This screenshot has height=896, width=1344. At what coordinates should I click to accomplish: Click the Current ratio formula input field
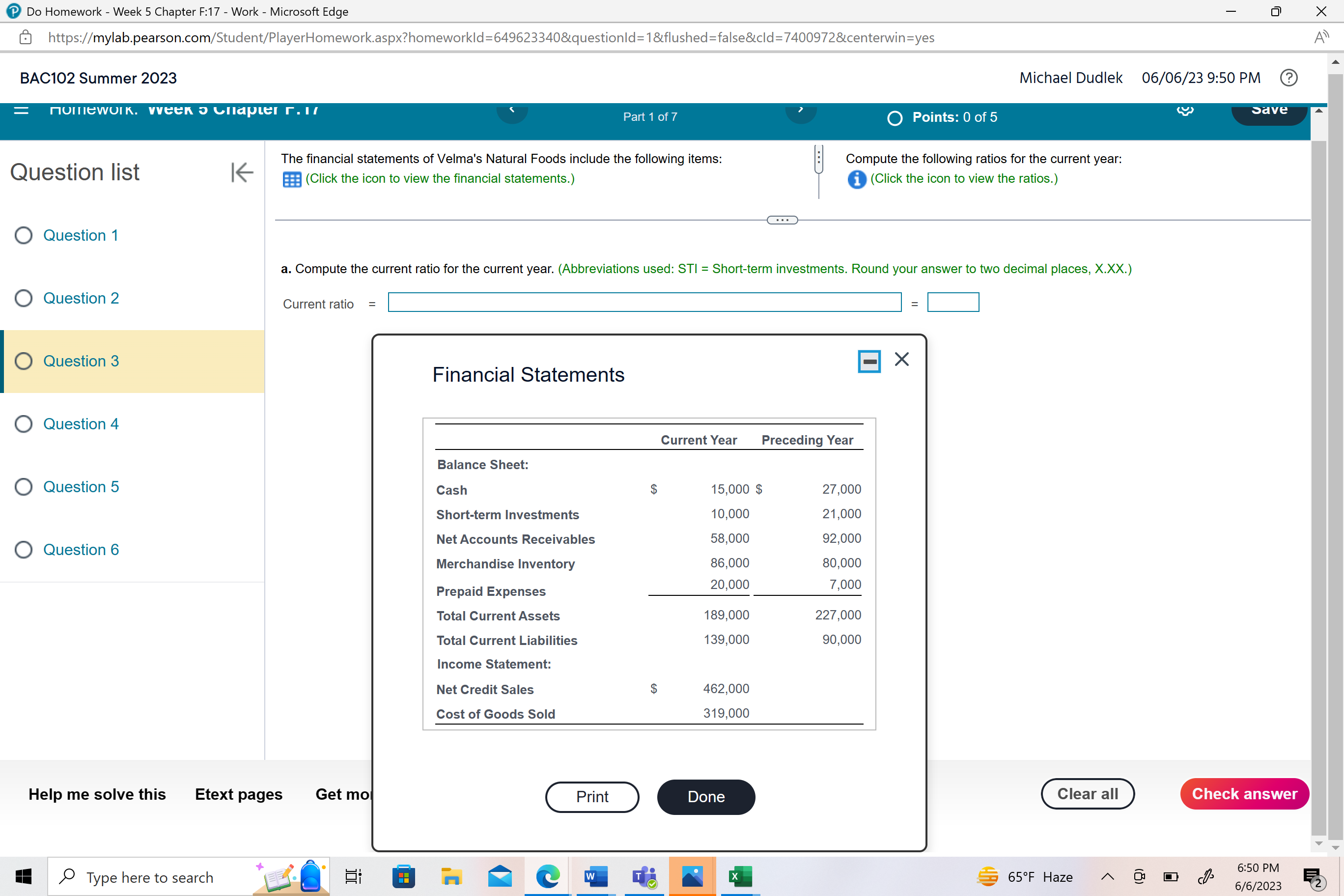coord(644,302)
